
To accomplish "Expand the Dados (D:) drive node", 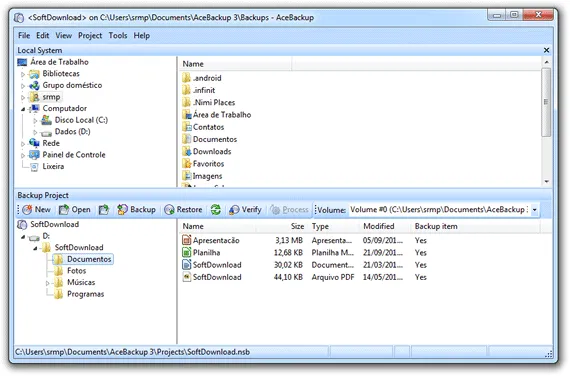I will pos(35,132).
